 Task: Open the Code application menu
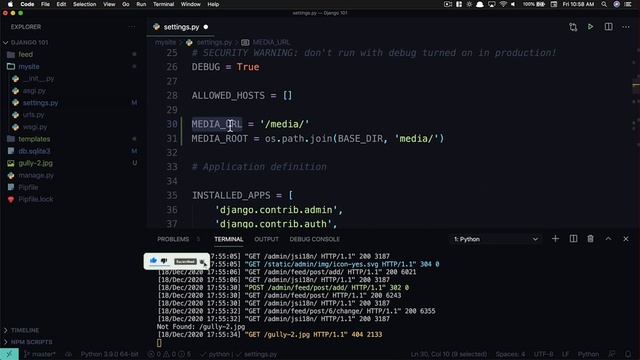click(x=27, y=4)
